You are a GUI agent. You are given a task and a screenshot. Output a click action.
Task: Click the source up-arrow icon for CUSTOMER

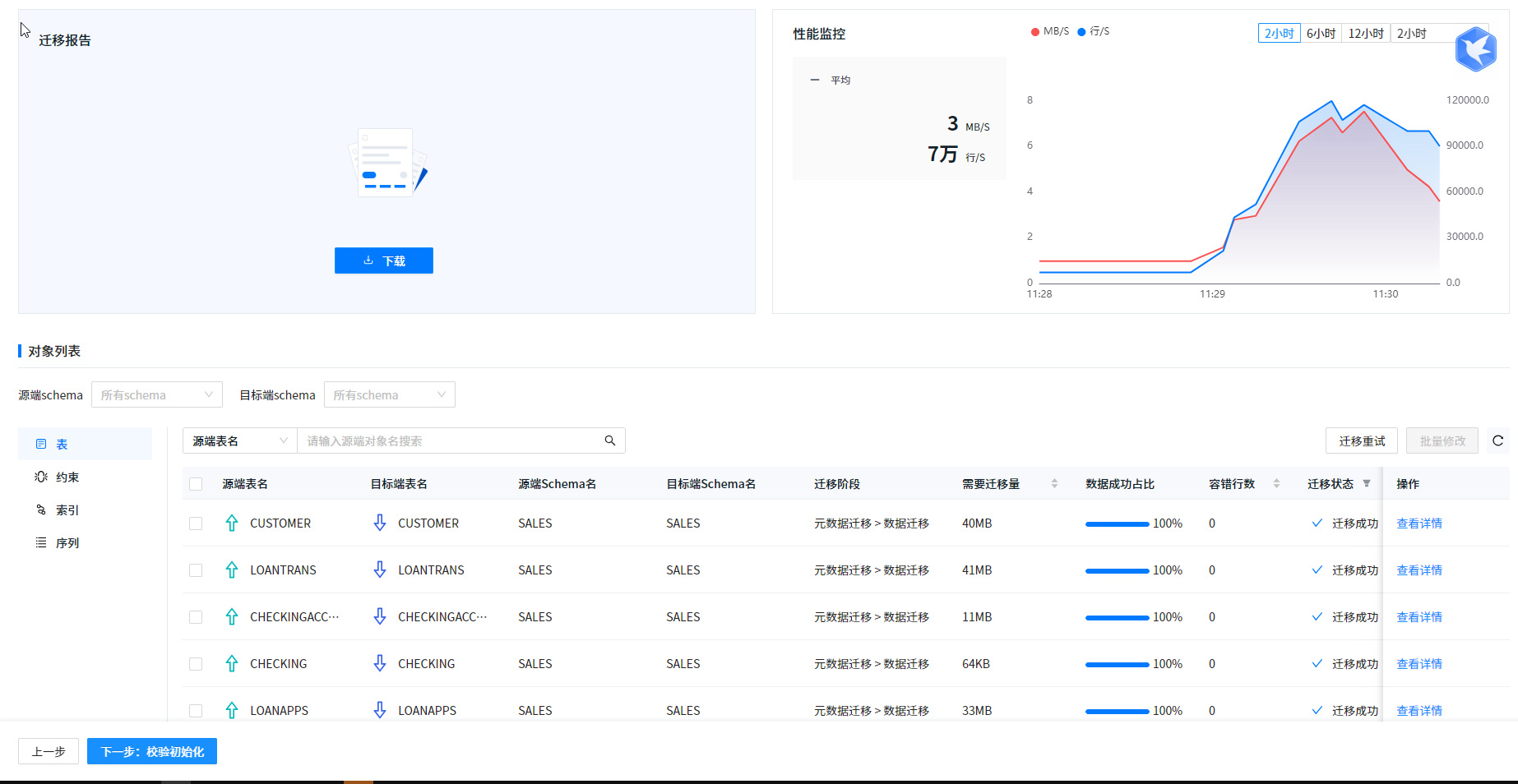click(x=232, y=523)
